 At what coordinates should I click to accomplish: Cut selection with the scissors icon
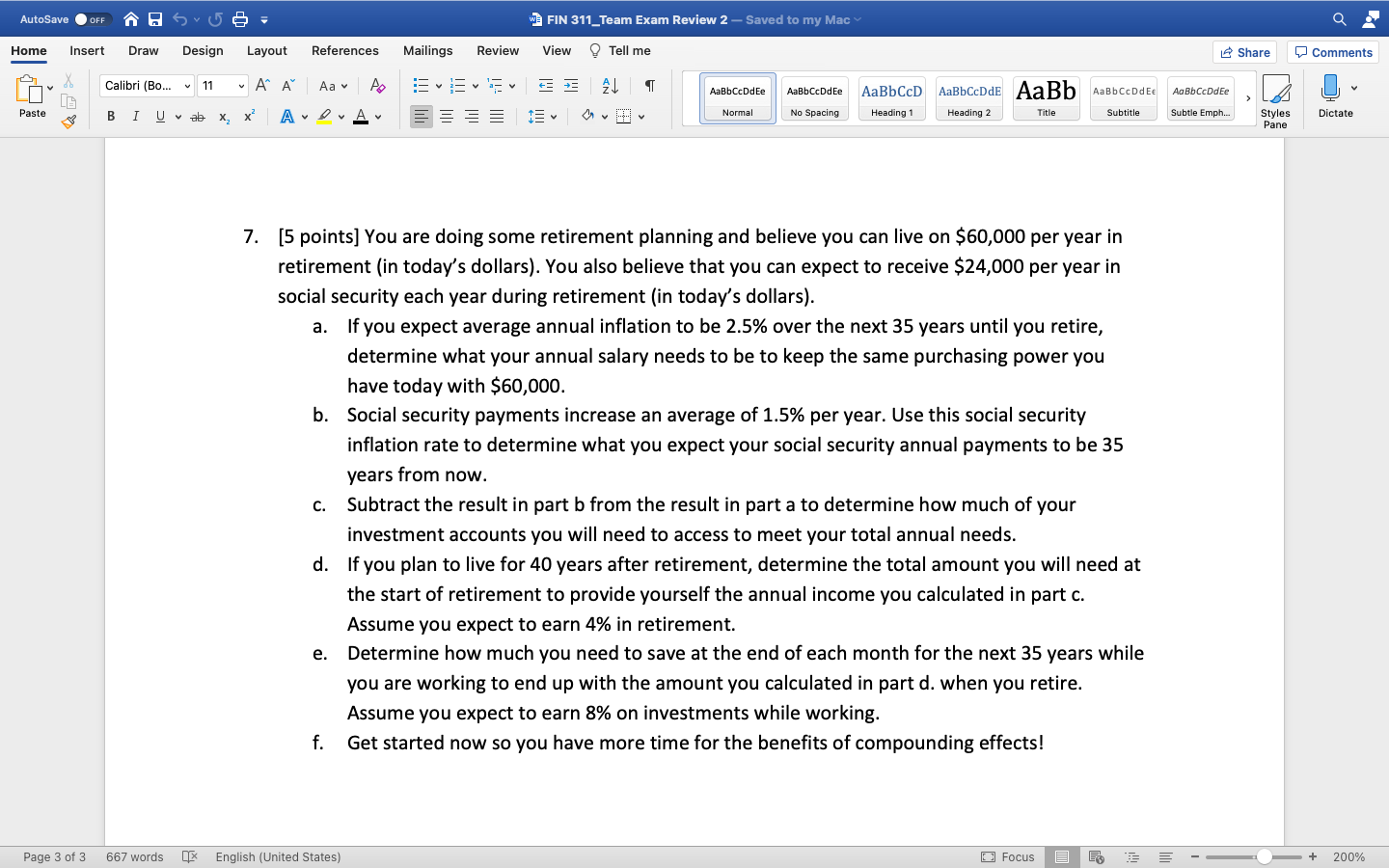click(x=68, y=81)
